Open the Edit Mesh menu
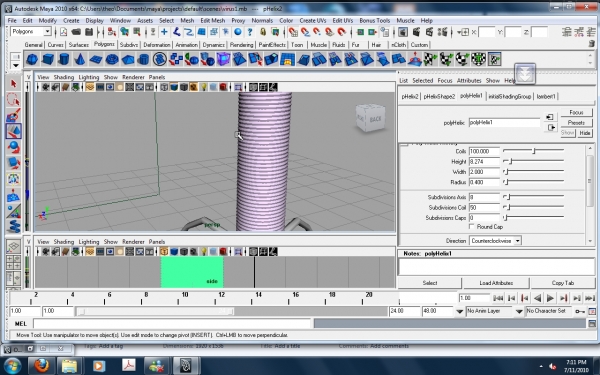600x375 pixels. pyautogui.click(x=212, y=20)
